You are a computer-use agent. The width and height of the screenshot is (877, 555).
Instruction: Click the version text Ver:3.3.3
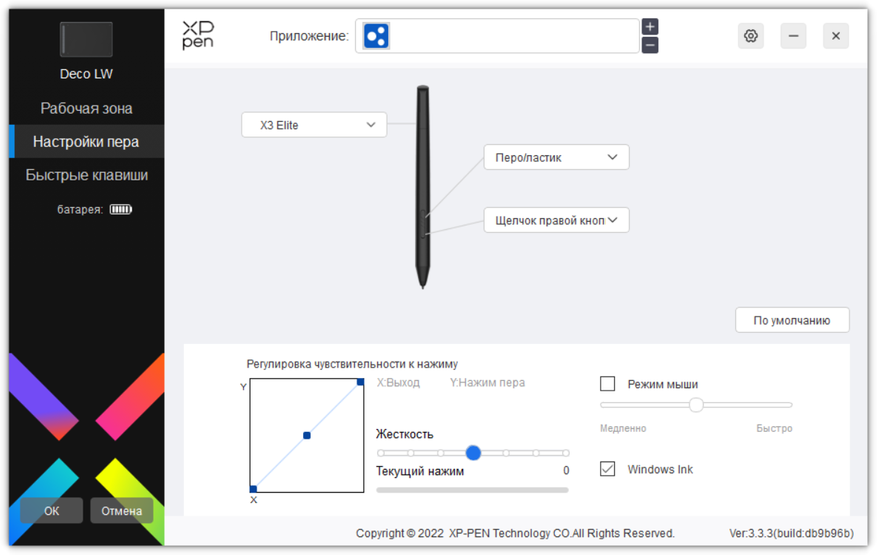coord(791,533)
